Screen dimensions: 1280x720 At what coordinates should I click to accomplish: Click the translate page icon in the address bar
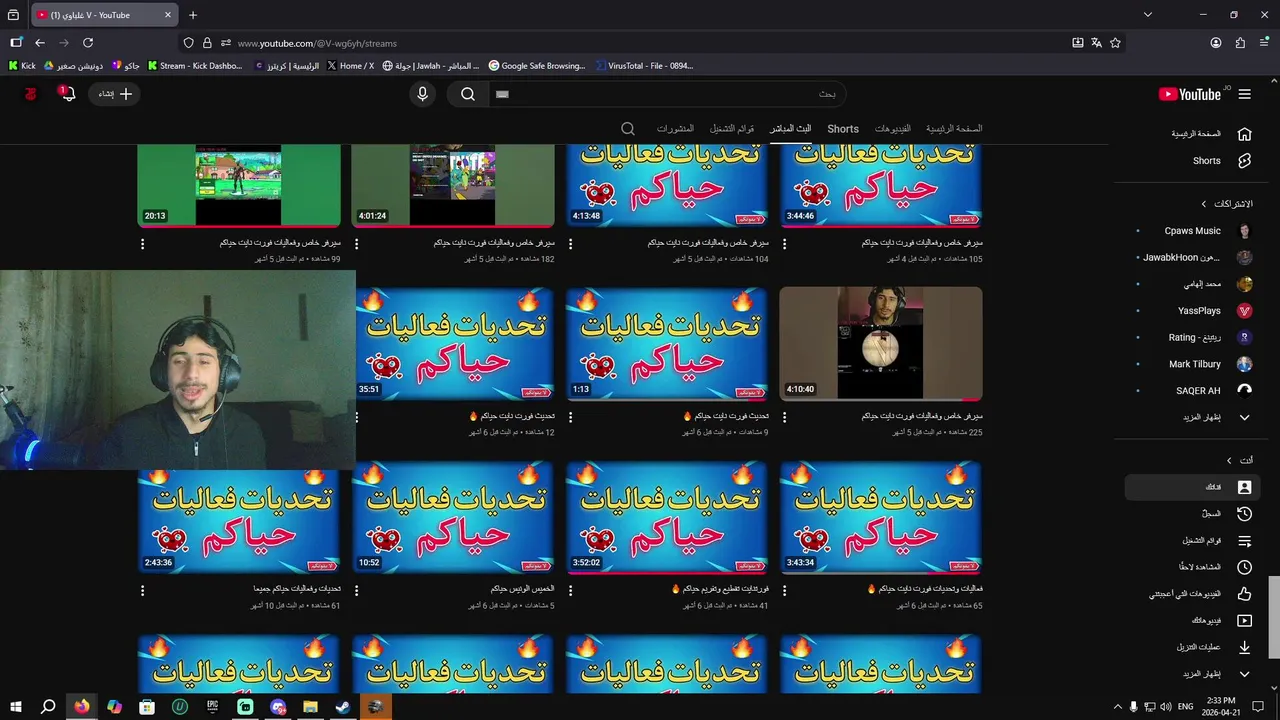tap(1096, 43)
